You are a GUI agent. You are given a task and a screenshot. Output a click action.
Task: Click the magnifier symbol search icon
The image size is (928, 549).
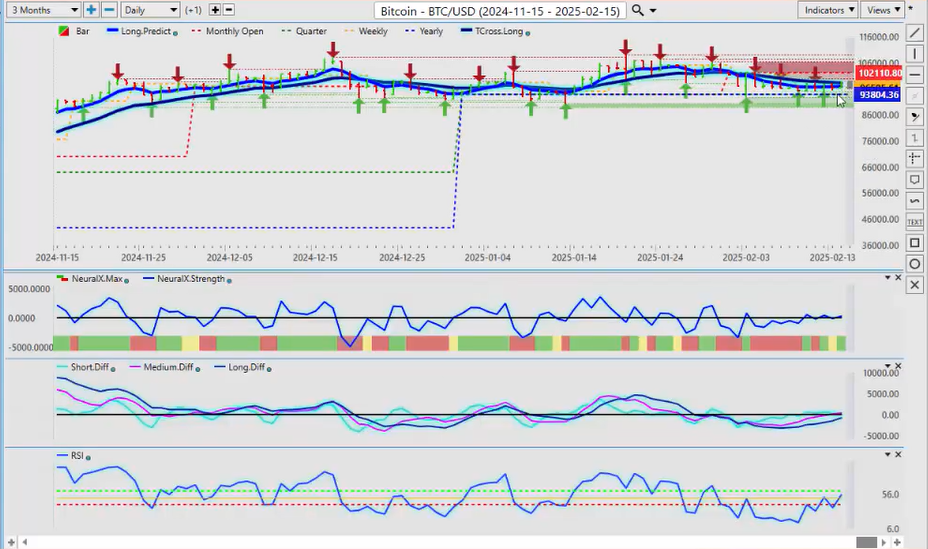[x=638, y=10]
